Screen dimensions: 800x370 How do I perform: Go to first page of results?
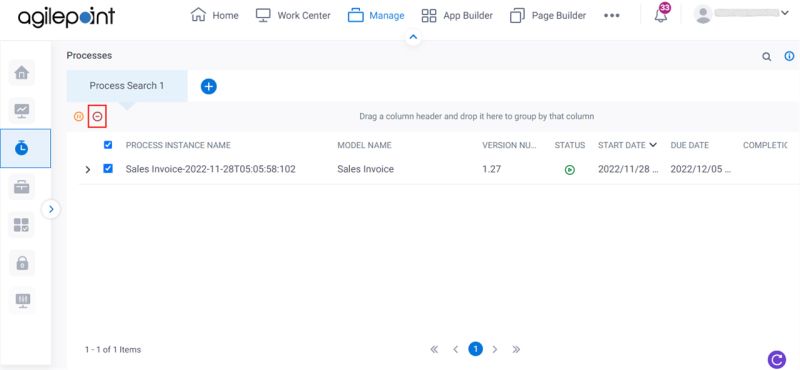(x=434, y=350)
